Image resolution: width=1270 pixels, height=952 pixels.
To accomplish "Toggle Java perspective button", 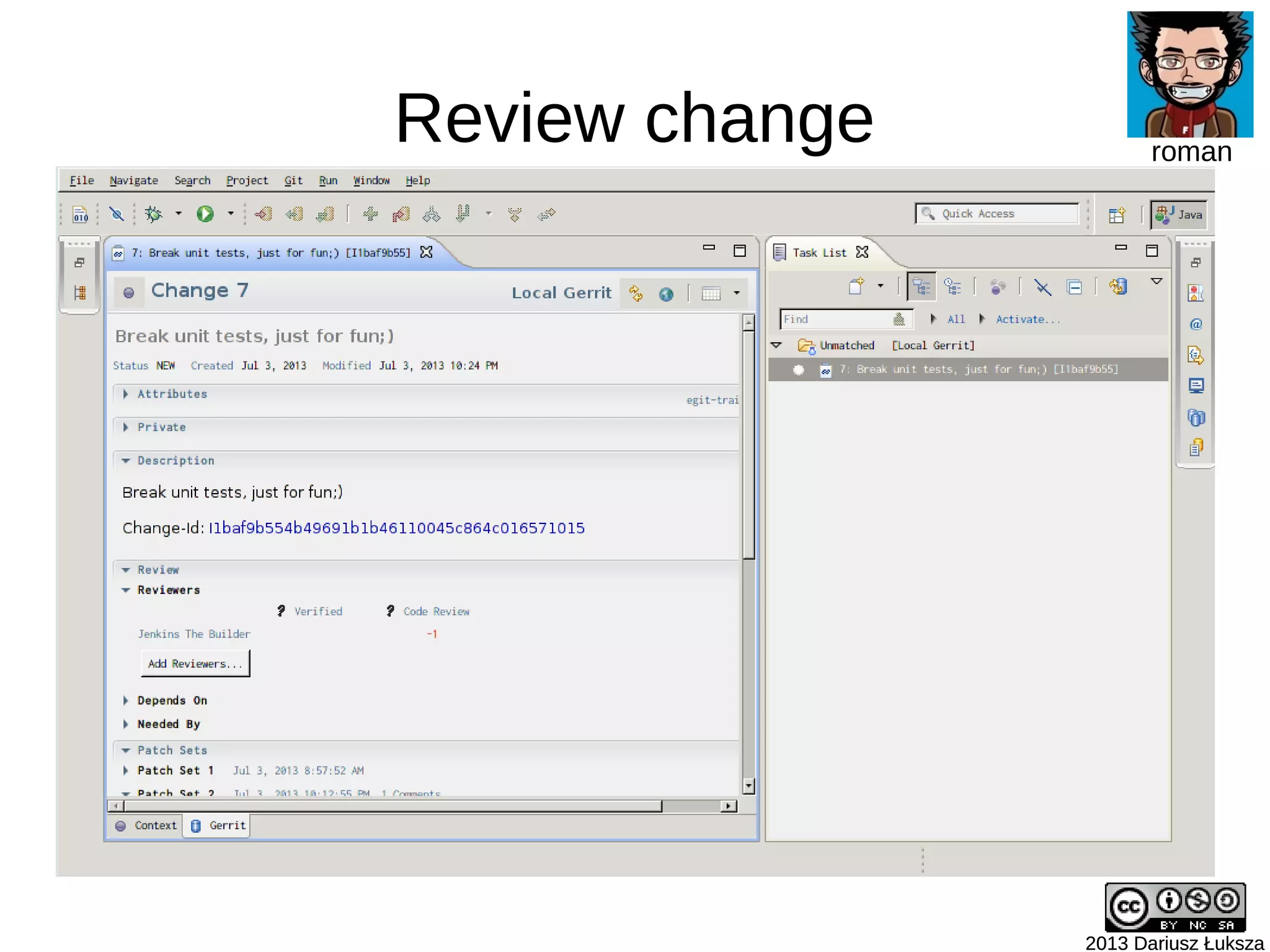I will pyautogui.click(x=1179, y=215).
